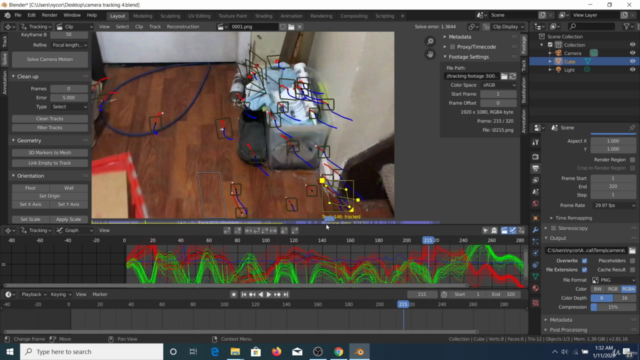The width and height of the screenshot is (640, 360).
Task: Switch to the Sculpting workspace tab
Action: (x=170, y=16)
